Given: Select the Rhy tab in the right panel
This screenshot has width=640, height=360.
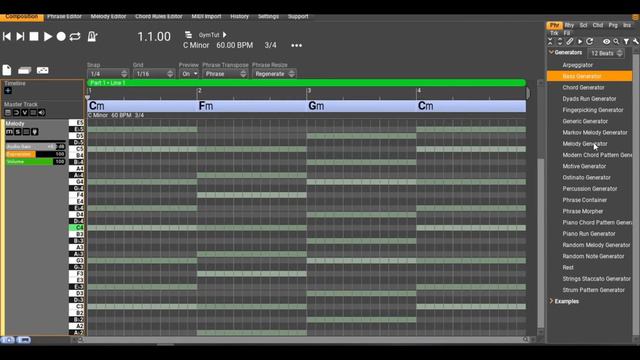Looking at the screenshot, I should point(569,25).
